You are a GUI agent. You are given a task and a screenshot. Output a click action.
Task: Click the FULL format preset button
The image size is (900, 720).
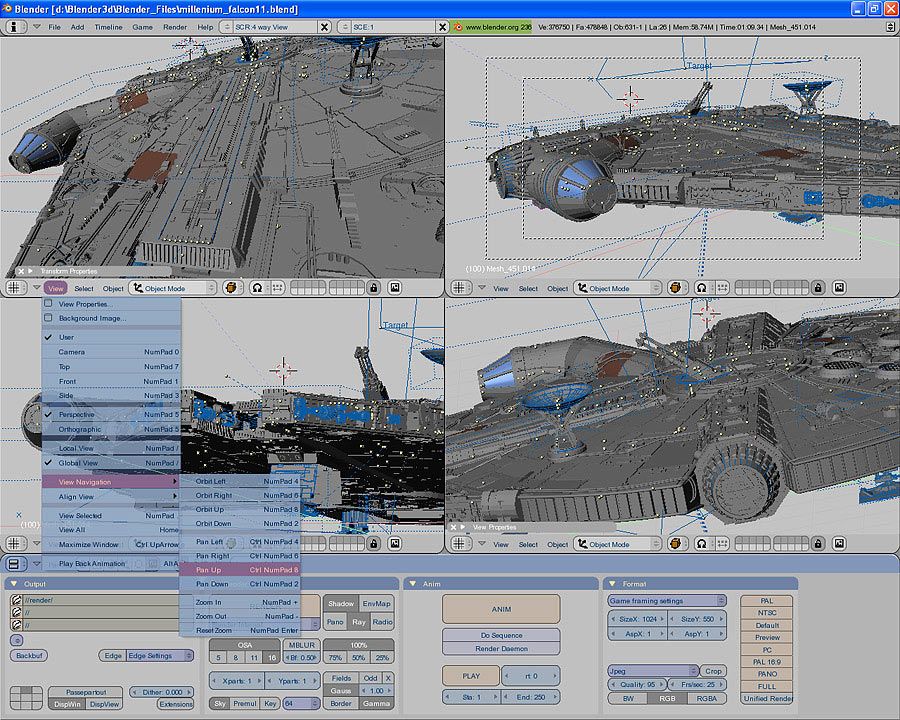(x=767, y=687)
